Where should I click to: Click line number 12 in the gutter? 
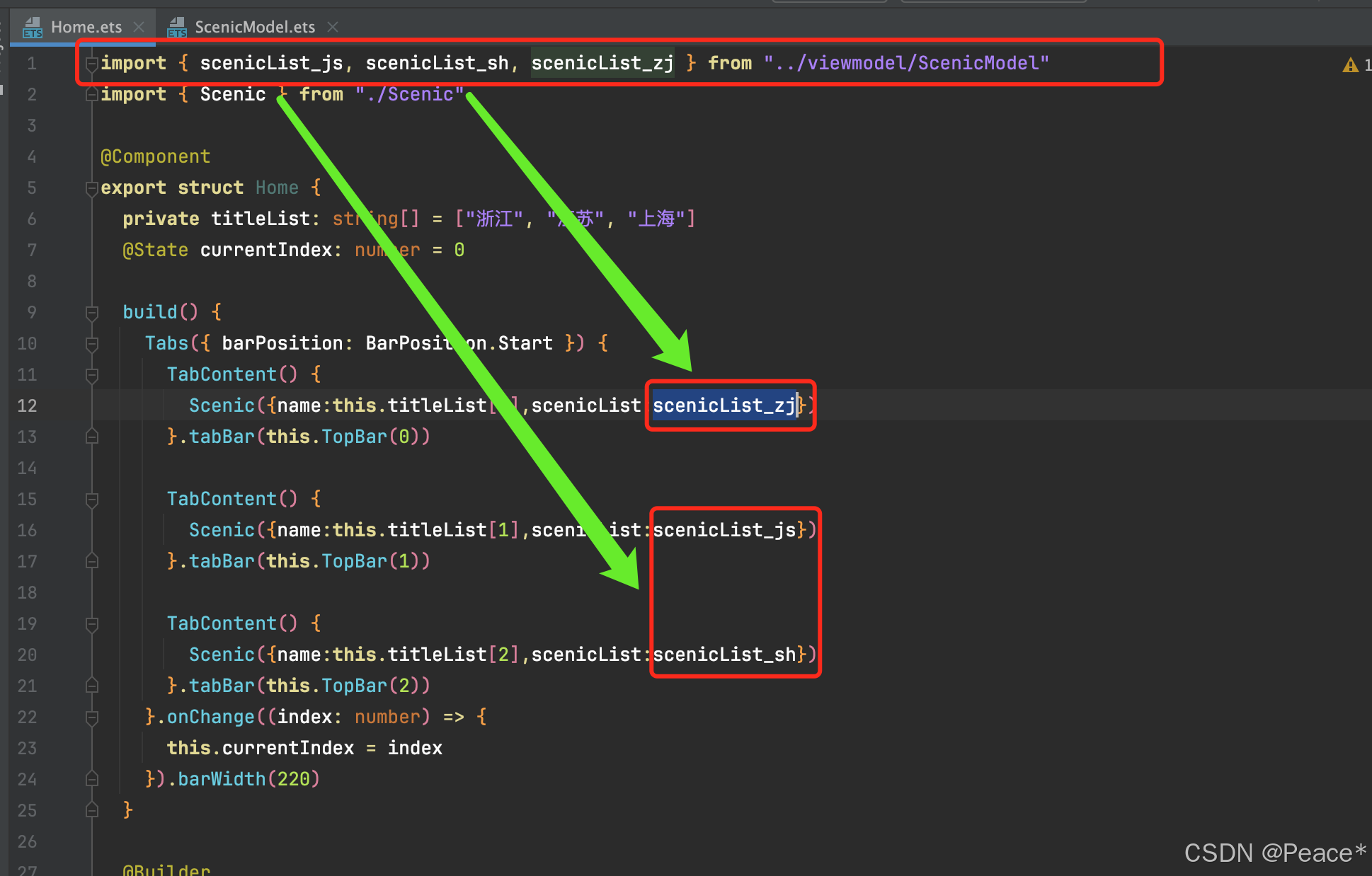(27, 405)
